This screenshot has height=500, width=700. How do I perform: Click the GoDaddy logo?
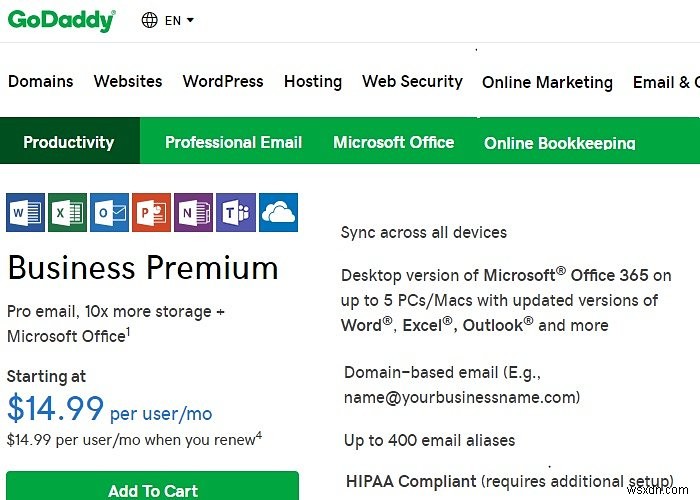coord(62,20)
